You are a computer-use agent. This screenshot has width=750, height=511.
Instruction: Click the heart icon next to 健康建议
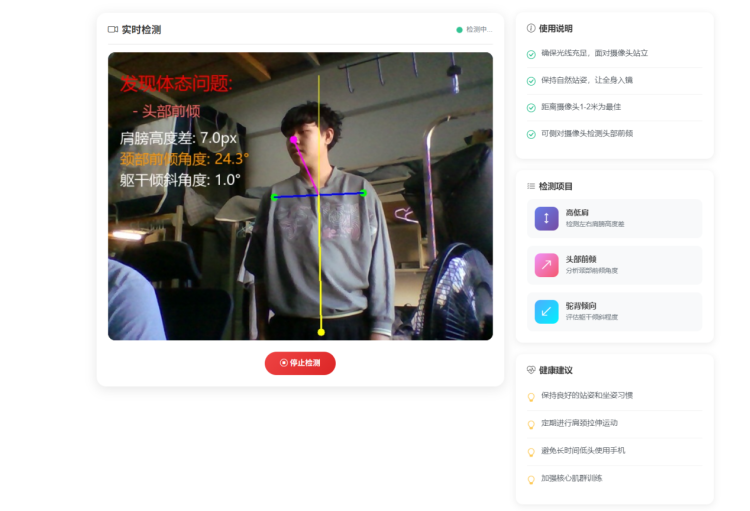pyautogui.click(x=531, y=370)
